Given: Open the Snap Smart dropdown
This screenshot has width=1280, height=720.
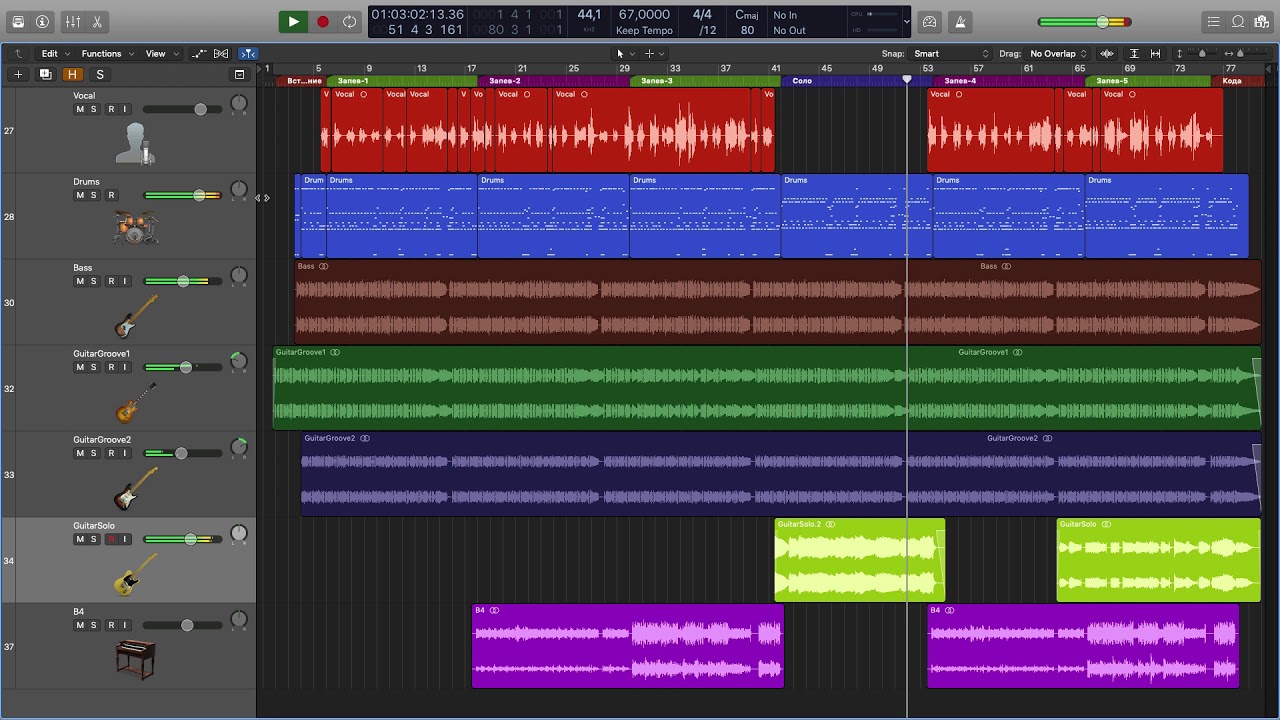Looking at the screenshot, I should click(x=950, y=53).
